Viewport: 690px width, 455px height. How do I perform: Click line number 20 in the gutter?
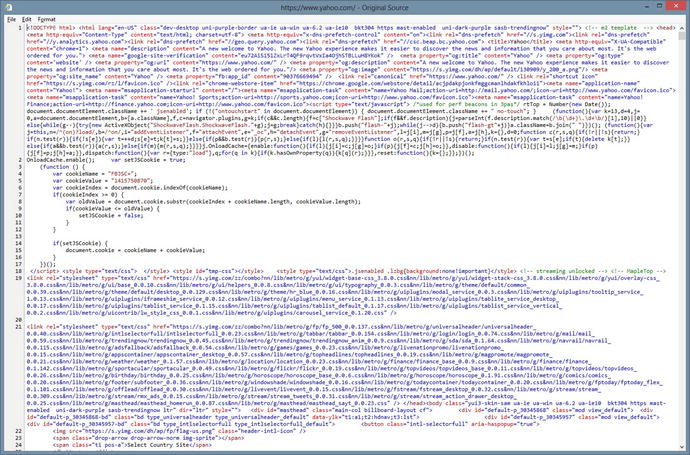tap(18, 320)
